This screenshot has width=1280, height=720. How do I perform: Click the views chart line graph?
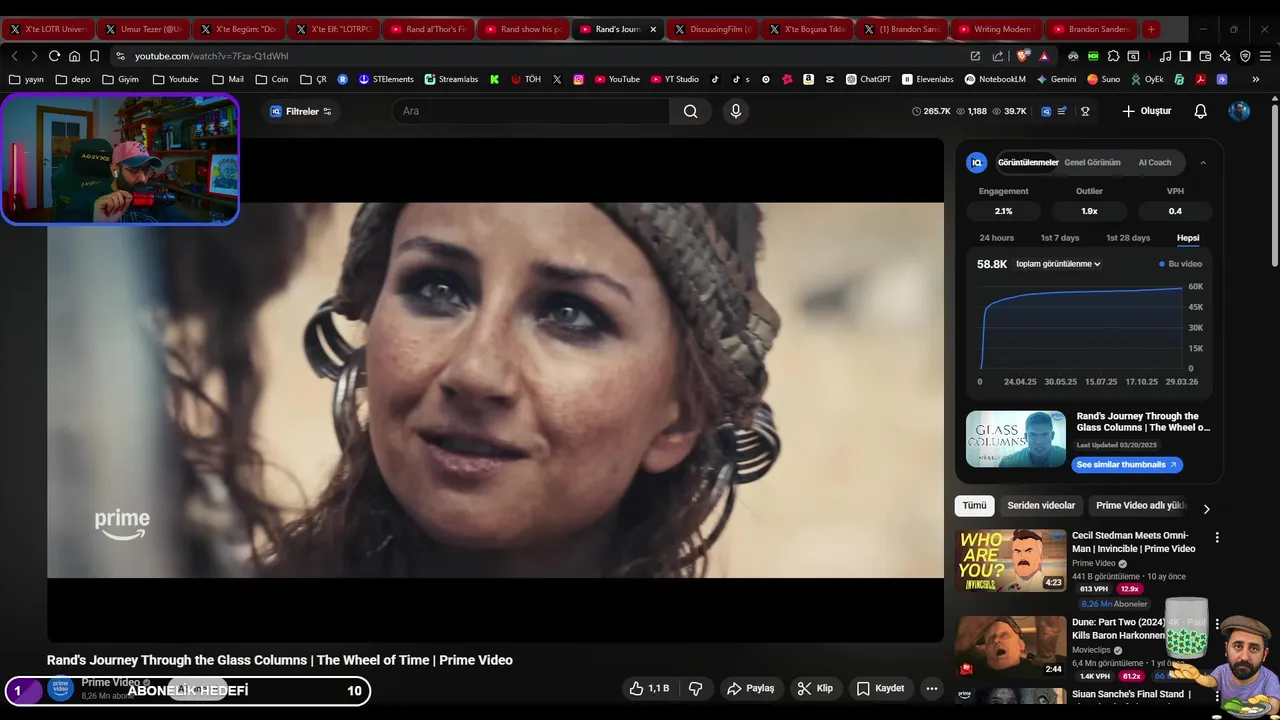[1081, 327]
